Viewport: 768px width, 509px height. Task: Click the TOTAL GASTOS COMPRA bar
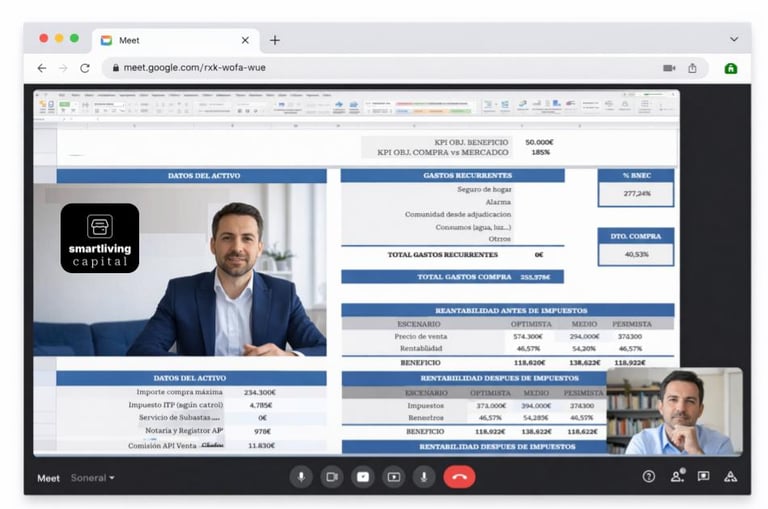[453, 277]
